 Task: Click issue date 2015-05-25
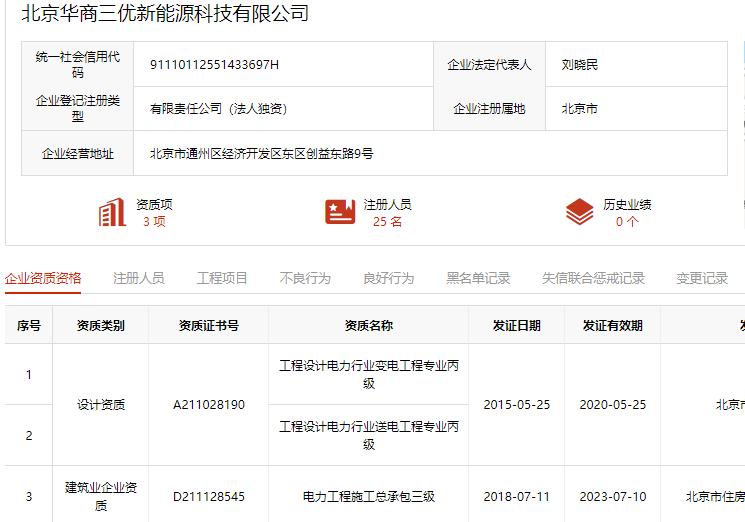click(516, 405)
